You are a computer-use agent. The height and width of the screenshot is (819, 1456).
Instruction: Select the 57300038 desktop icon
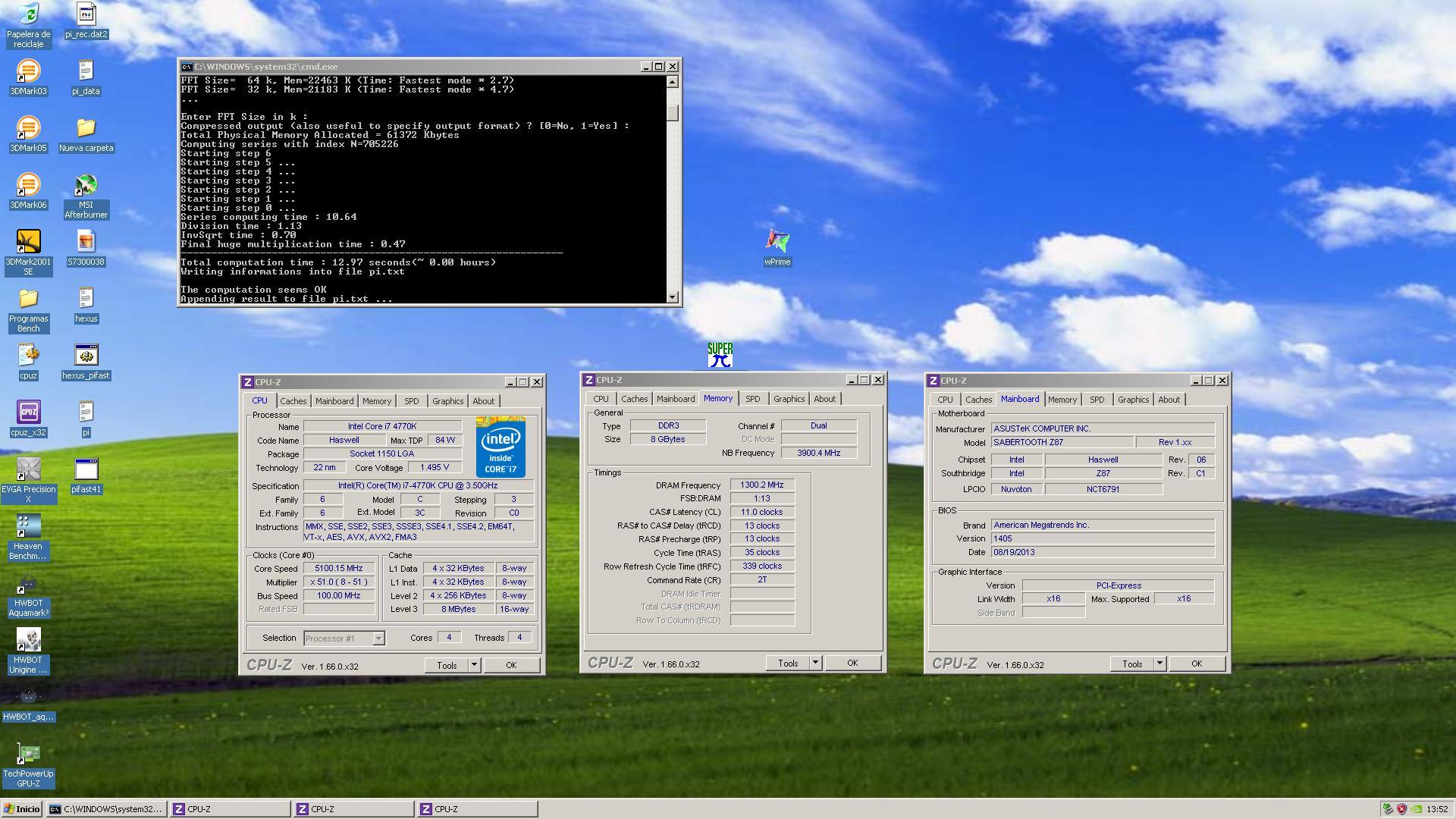(86, 248)
